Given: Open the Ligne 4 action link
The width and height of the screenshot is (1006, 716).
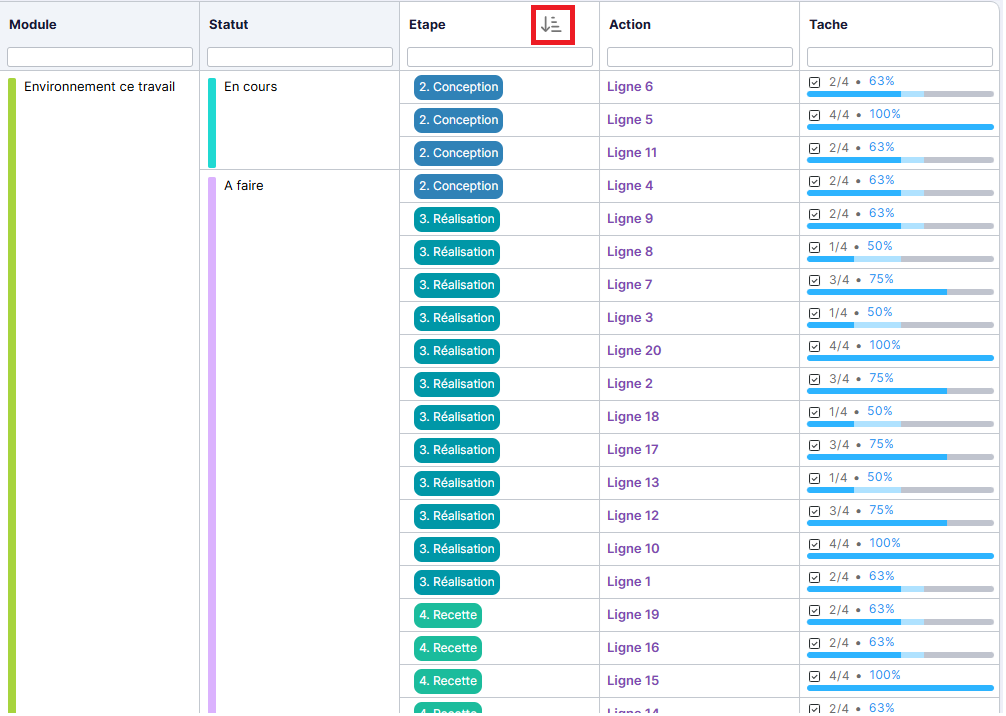Looking at the screenshot, I should tap(630, 186).
